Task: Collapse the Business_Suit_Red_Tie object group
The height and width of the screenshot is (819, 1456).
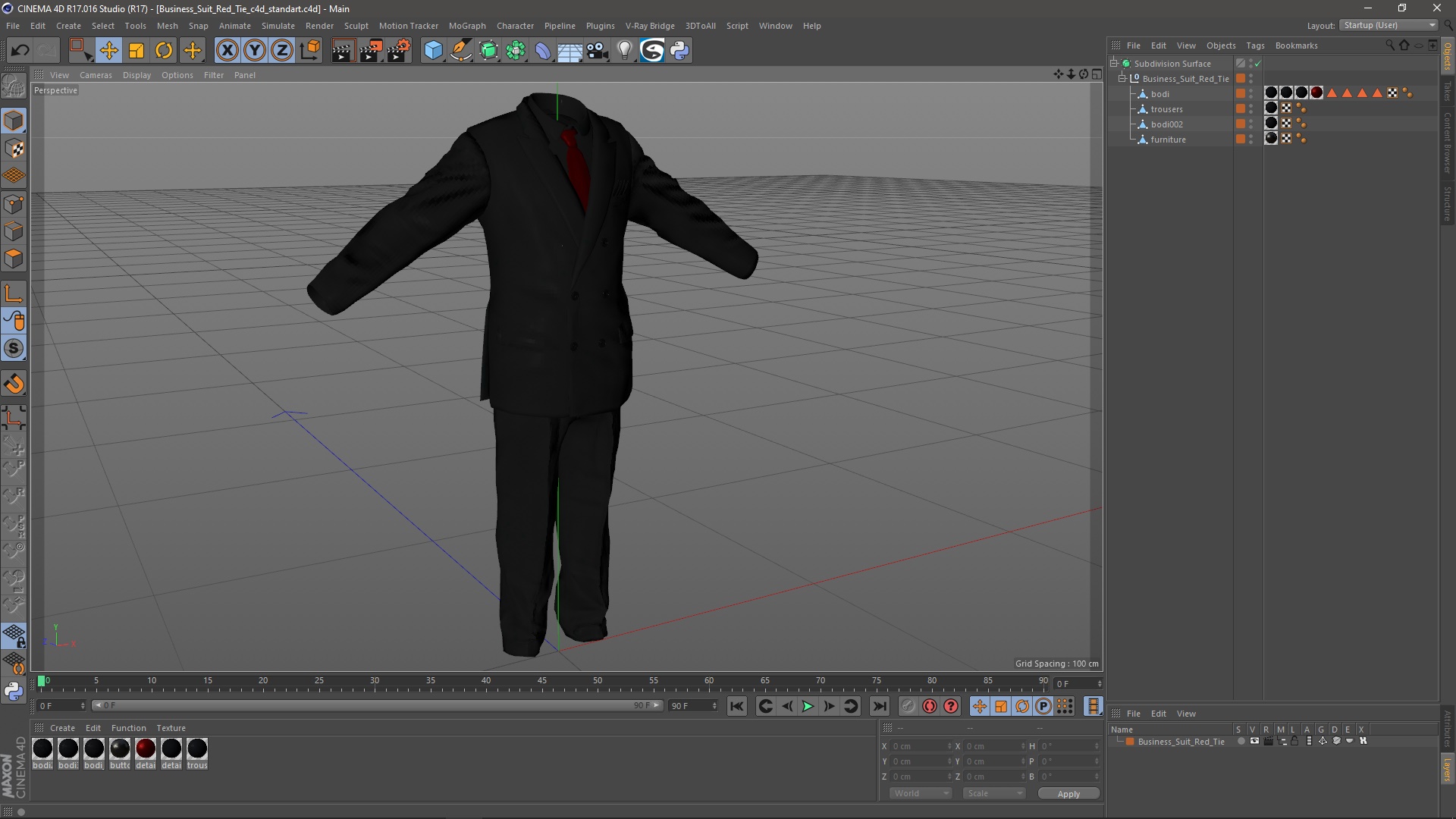Action: click(1122, 78)
